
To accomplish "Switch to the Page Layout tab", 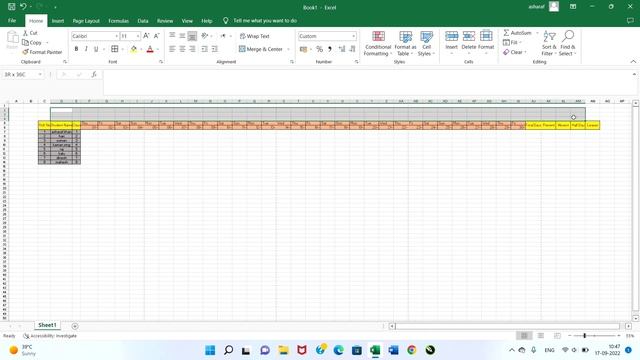I will tap(86, 21).
